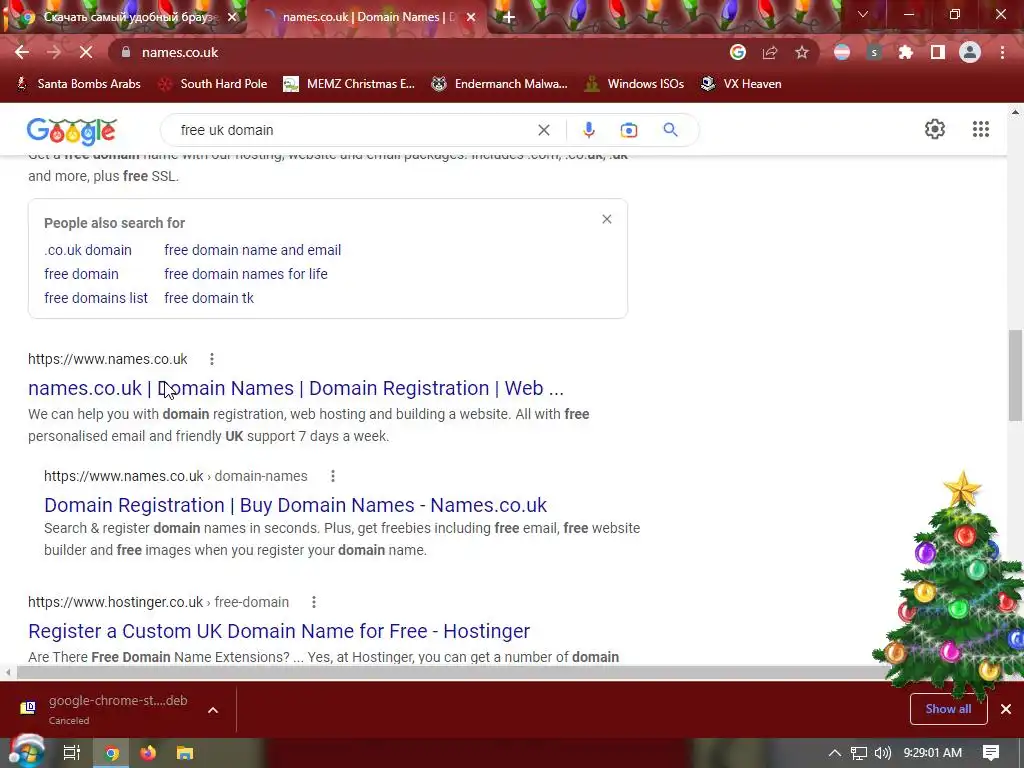
Task: Show hidden system tray icons
Action: click(x=835, y=753)
